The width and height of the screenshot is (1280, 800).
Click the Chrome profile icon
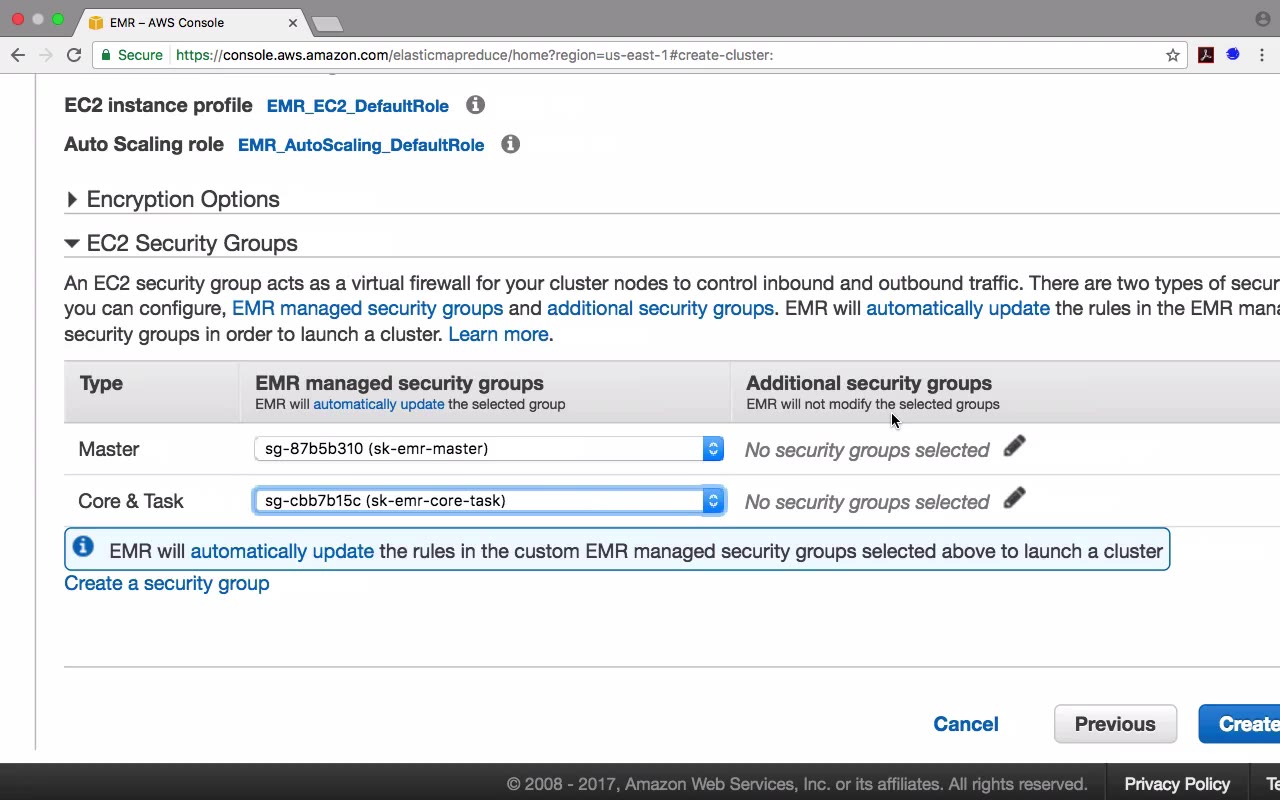pos(1262,19)
